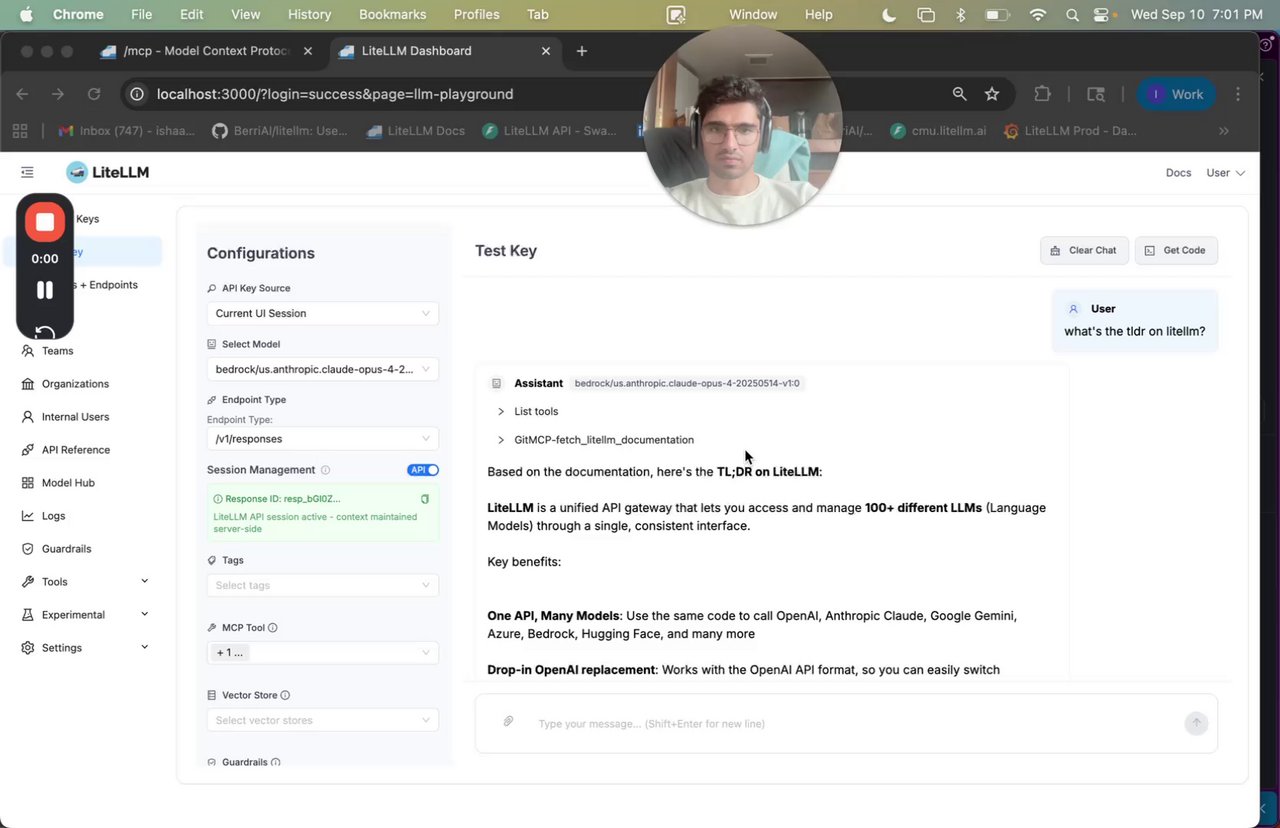This screenshot has height=828, width=1280.
Task: Show more bookmarks chevron
Action: (x=1224, y=131)
